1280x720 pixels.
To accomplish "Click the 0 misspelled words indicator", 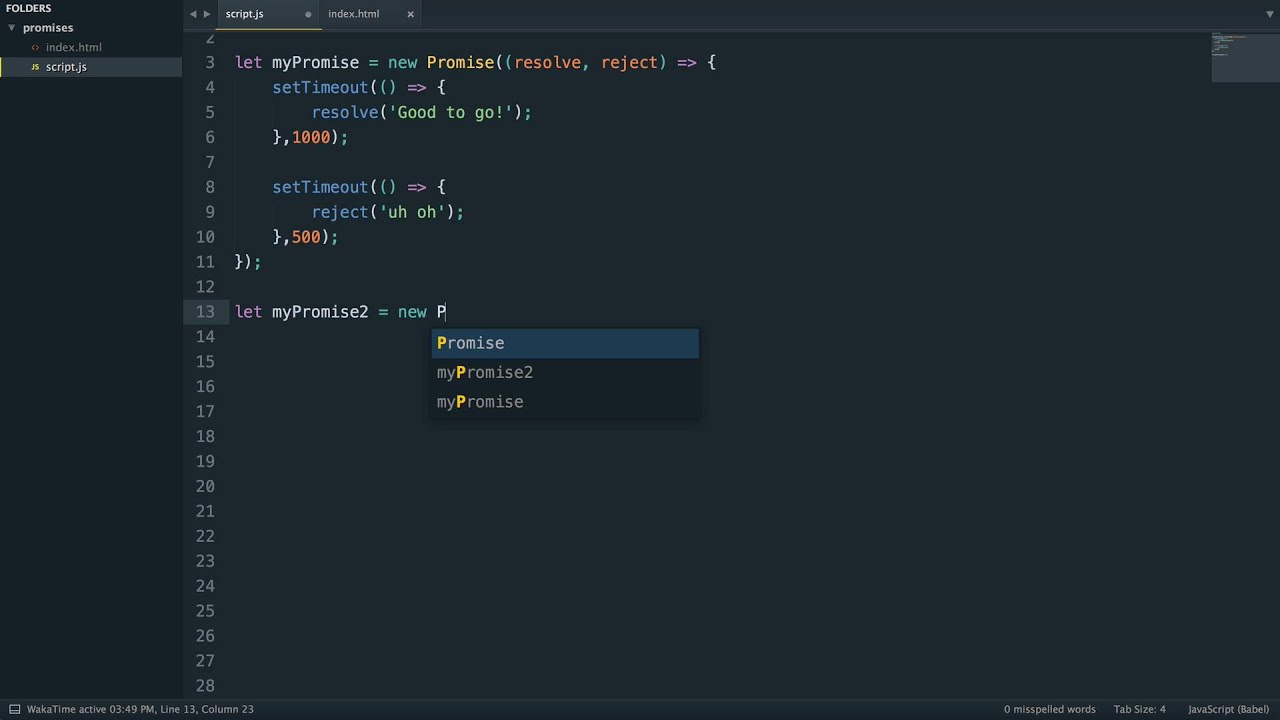I will 1050,709.
